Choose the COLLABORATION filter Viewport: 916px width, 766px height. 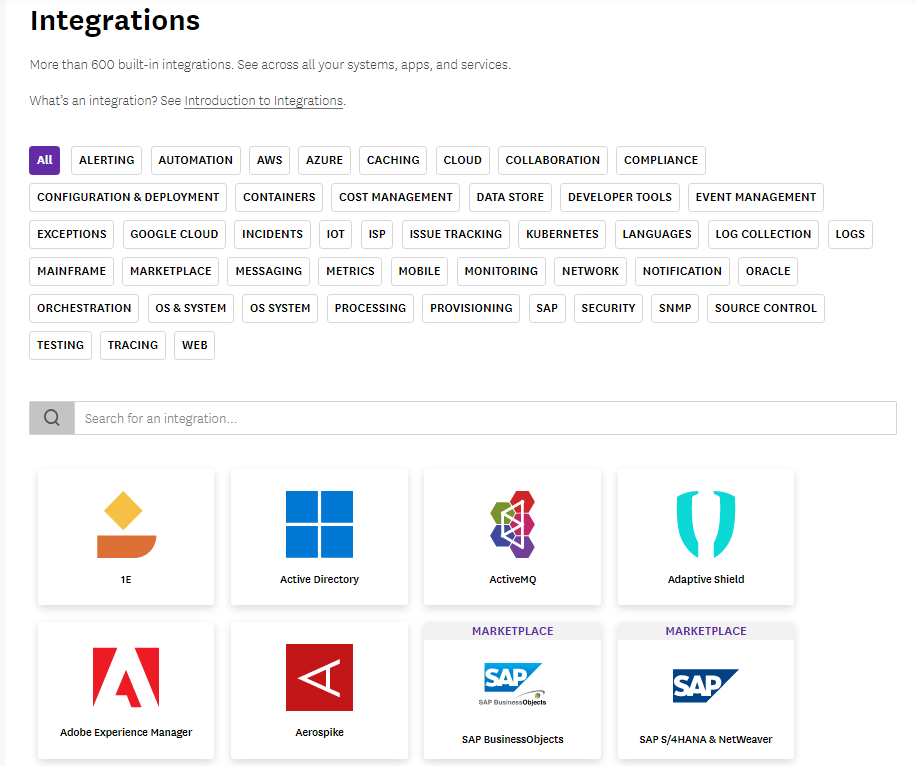click(x=553, y=160)
